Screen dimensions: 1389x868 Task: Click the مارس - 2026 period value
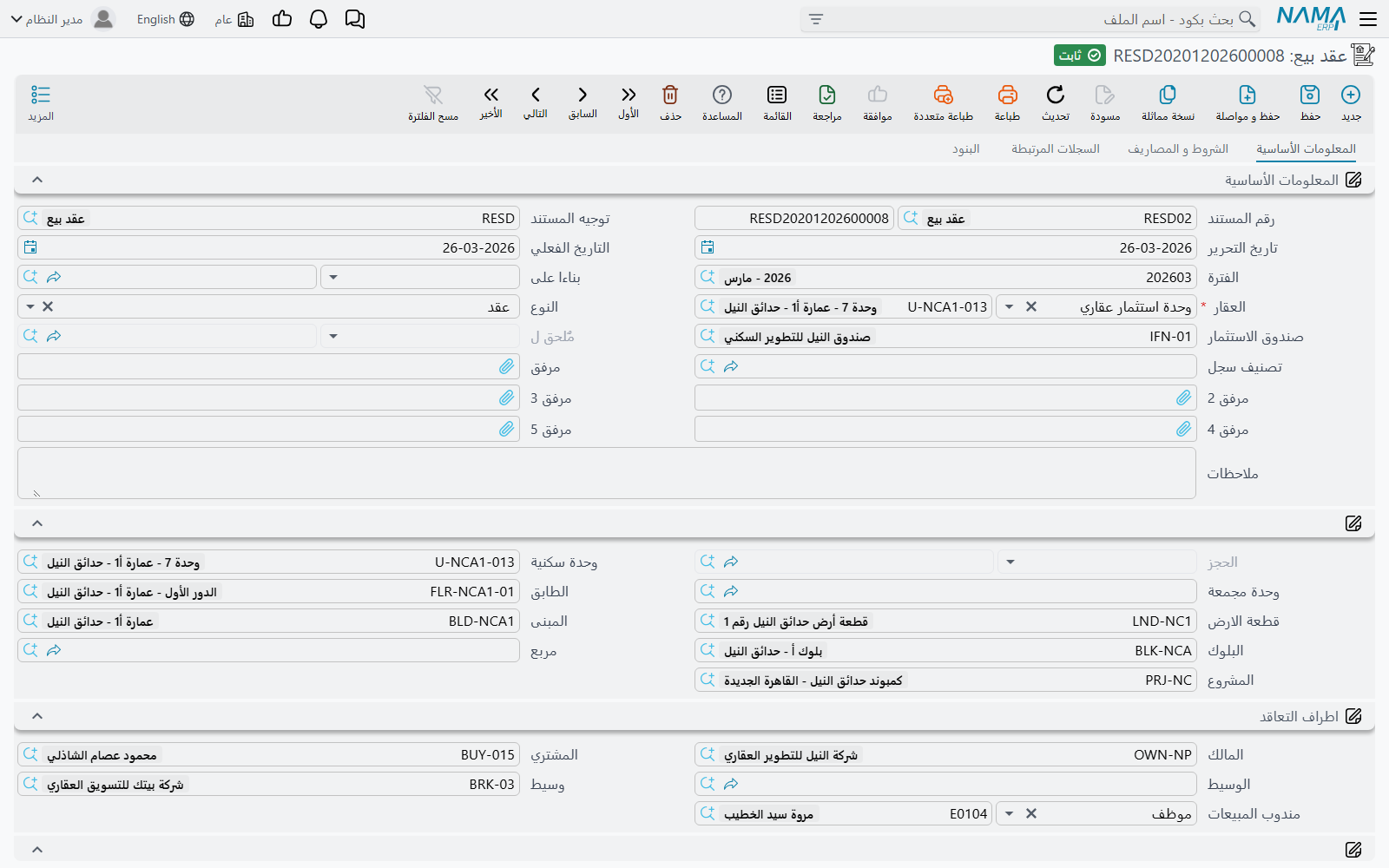(x=758, y=278)
